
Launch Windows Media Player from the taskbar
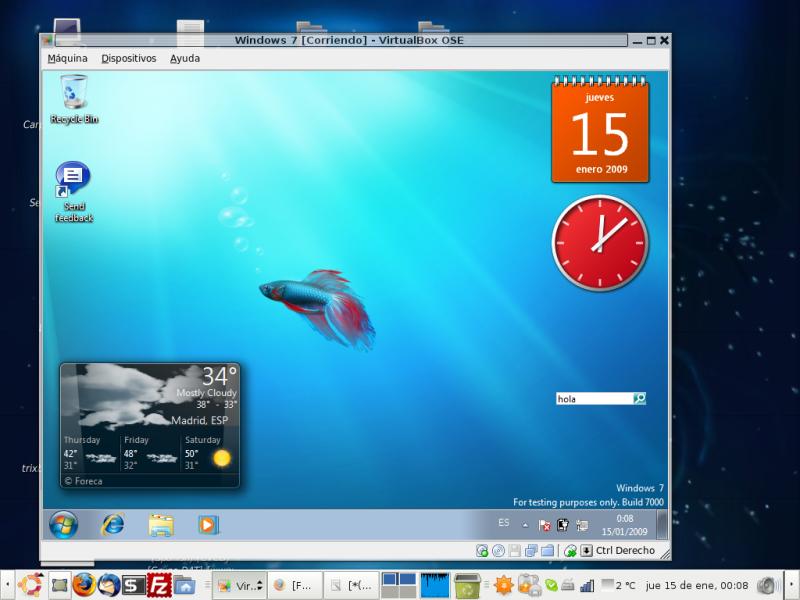208,525
